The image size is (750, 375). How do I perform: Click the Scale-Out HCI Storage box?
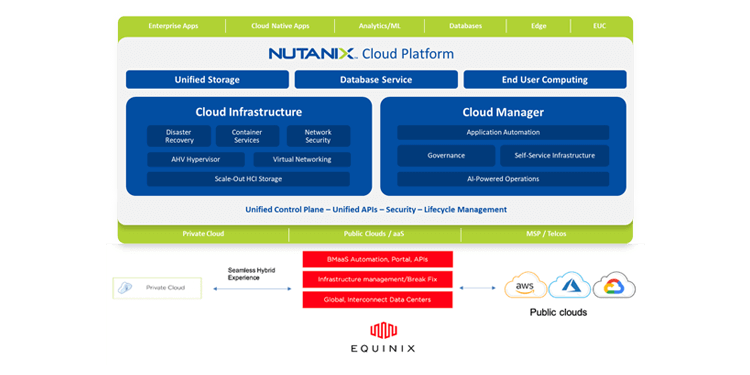click(x=248, y=179)
